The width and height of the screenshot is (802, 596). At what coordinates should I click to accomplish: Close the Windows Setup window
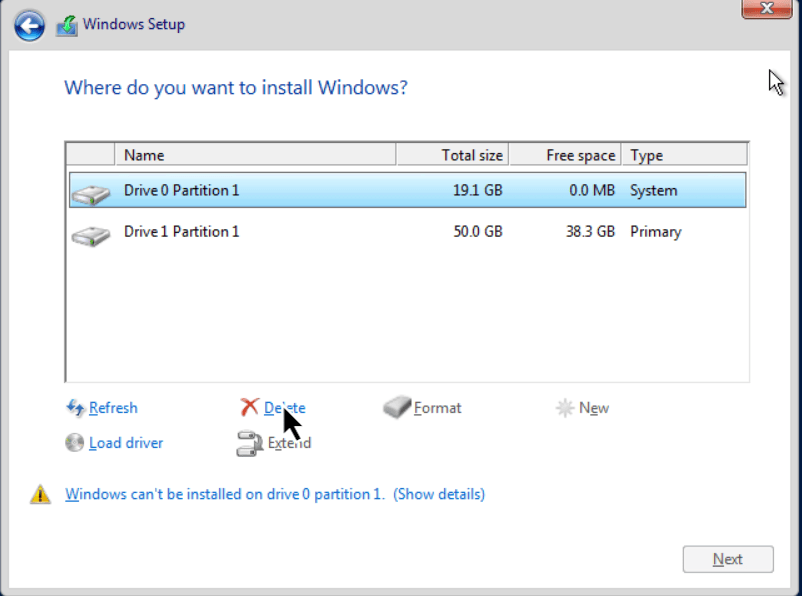[767, 8]
